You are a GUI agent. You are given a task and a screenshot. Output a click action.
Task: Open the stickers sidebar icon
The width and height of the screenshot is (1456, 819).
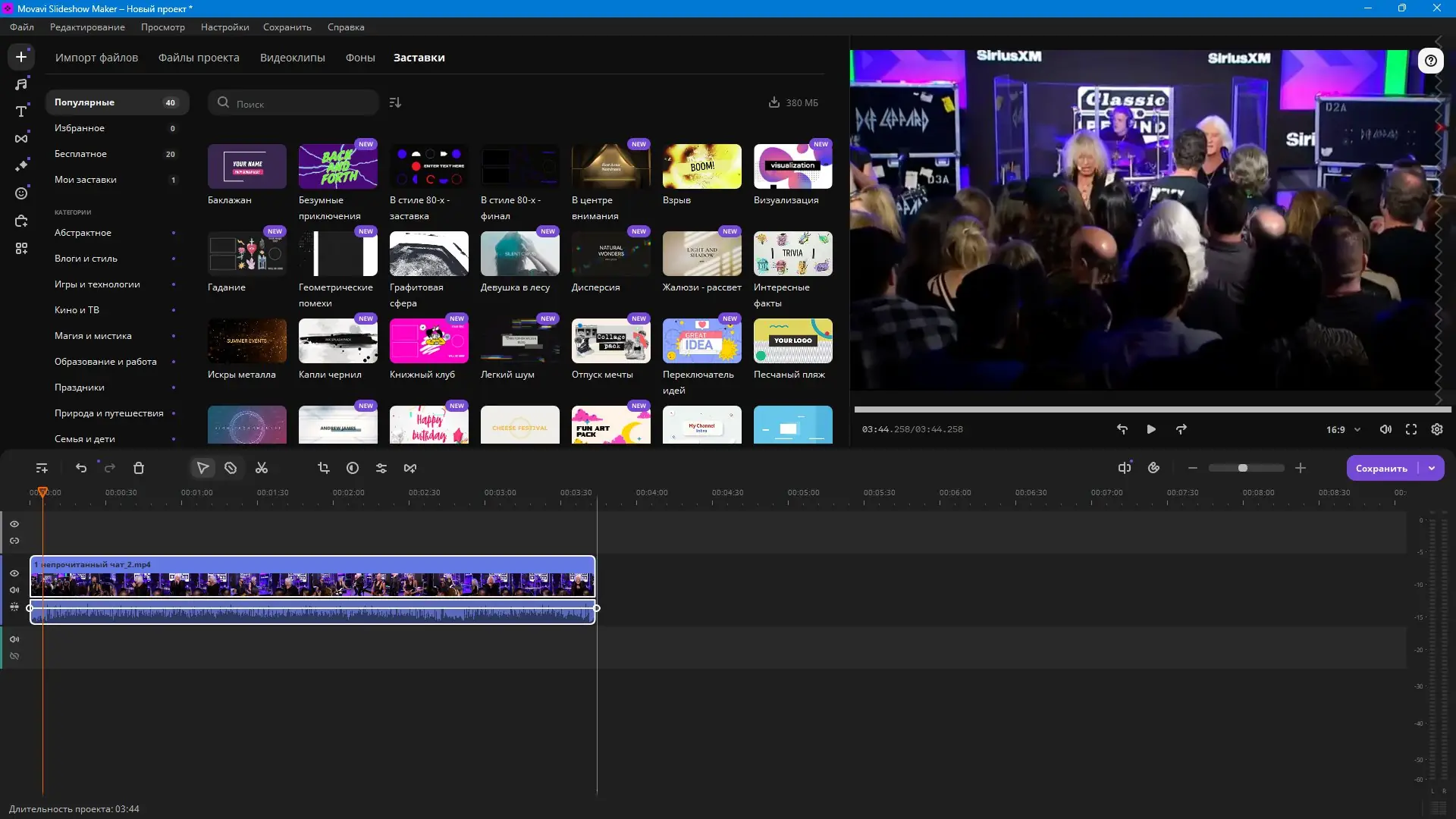click(21, 193)
